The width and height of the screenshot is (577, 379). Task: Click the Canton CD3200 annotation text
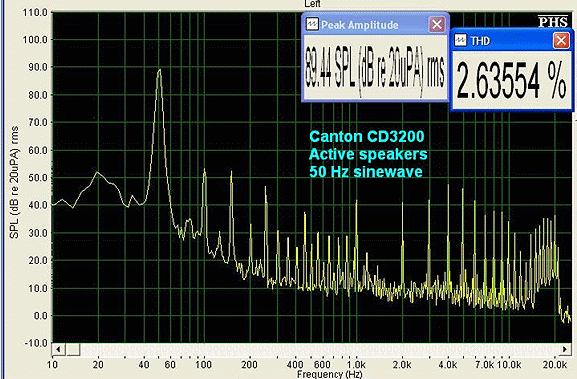[367, 137]
